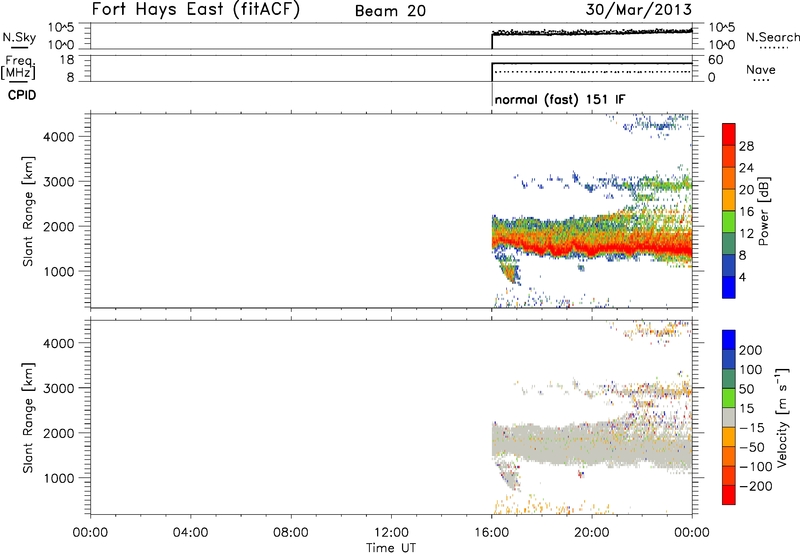Select the '20:00' time tick label

click(591, 533)
